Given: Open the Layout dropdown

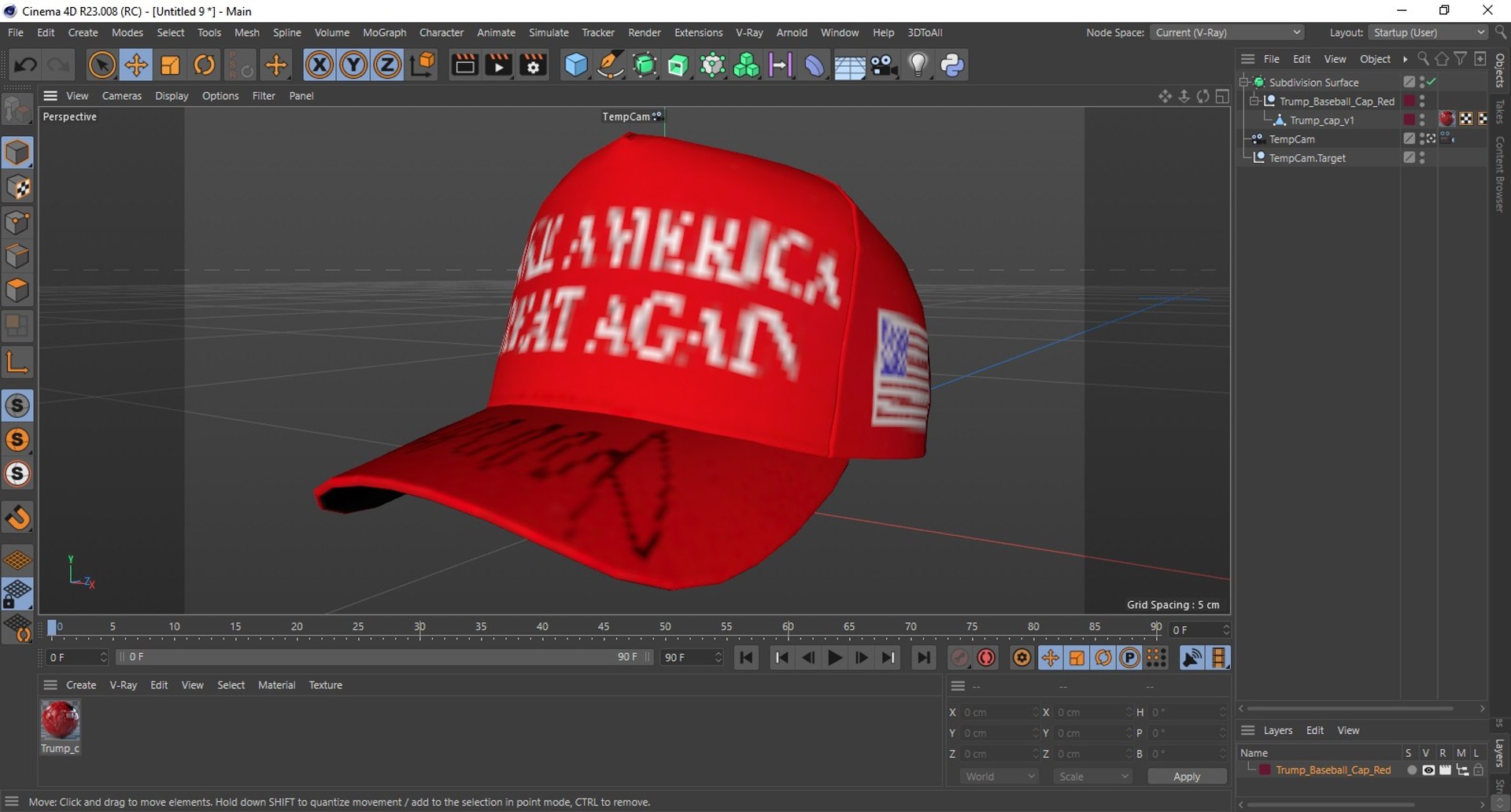Looking at the screenshot, I should coord(1428,32).
